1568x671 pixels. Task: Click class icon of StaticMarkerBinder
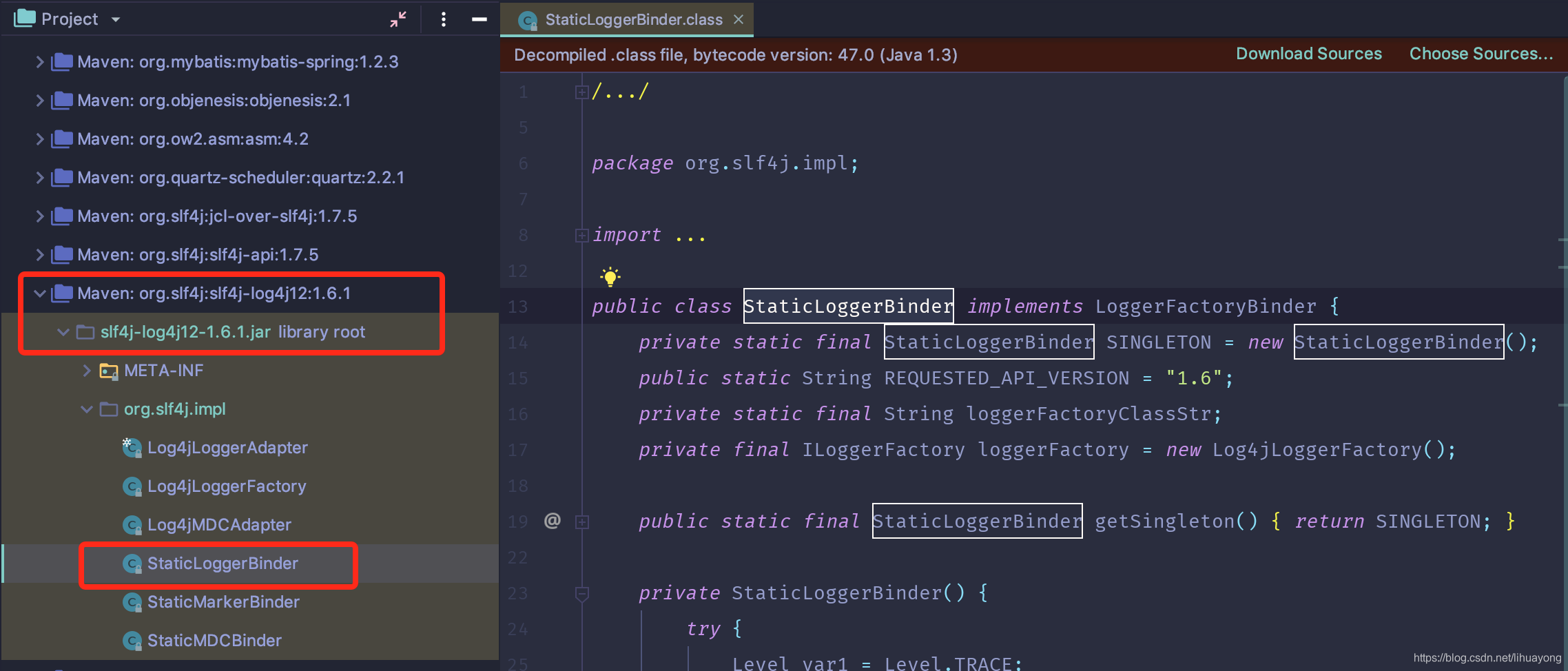(x=132, y=602)
